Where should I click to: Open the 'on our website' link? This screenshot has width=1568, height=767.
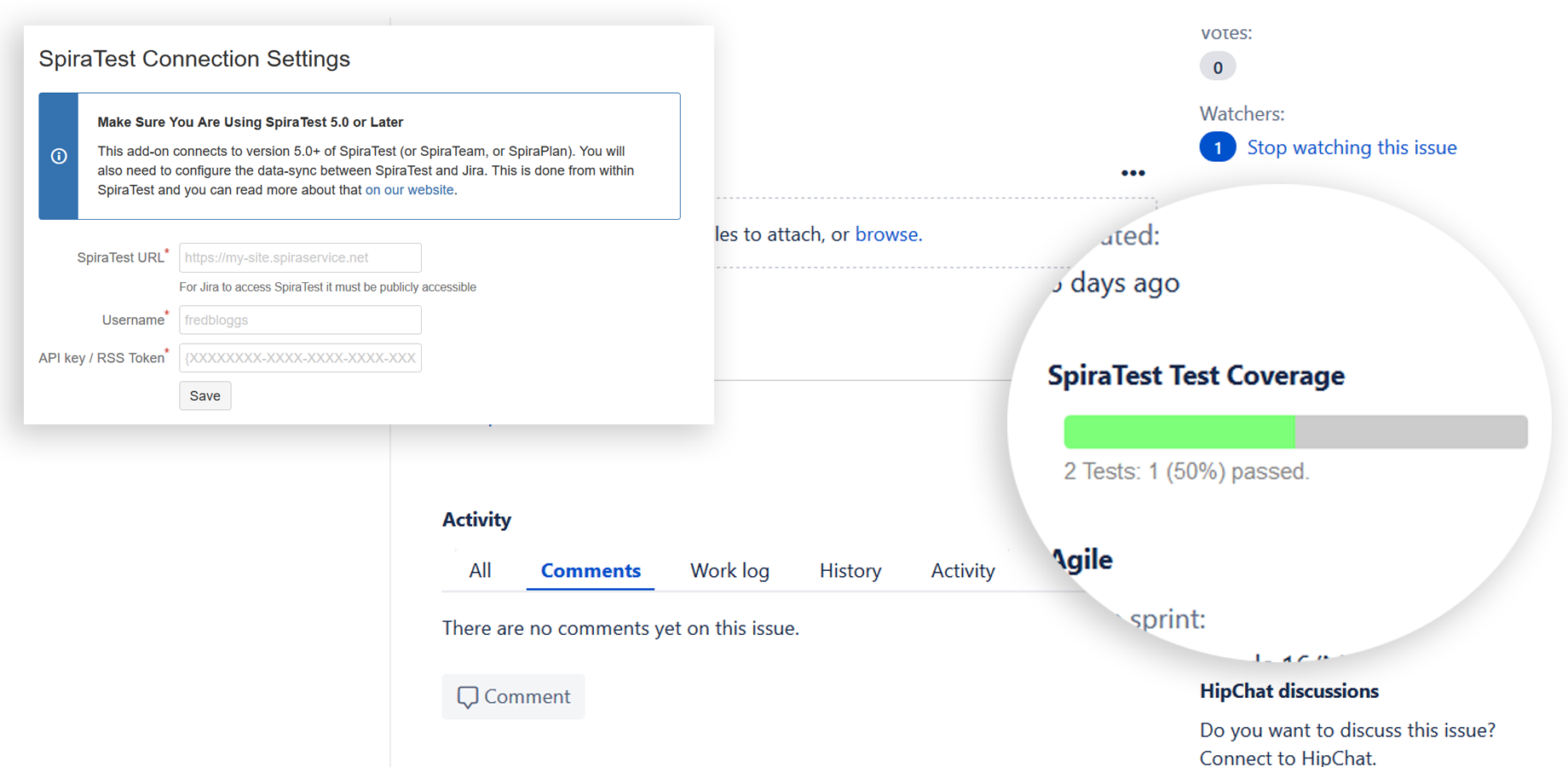[409, 190]
